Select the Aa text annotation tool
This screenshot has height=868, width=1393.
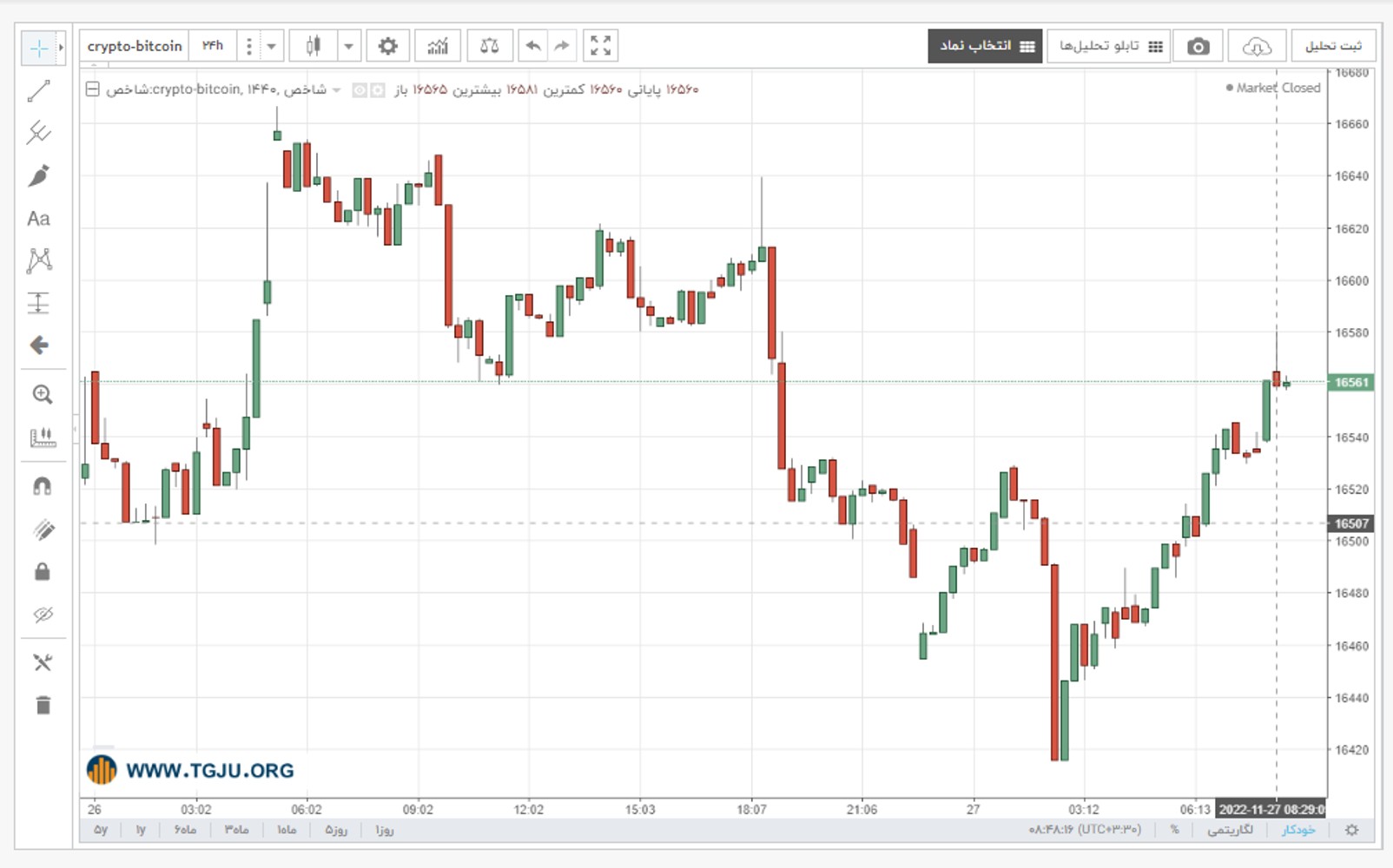click(x=39, y=219)
